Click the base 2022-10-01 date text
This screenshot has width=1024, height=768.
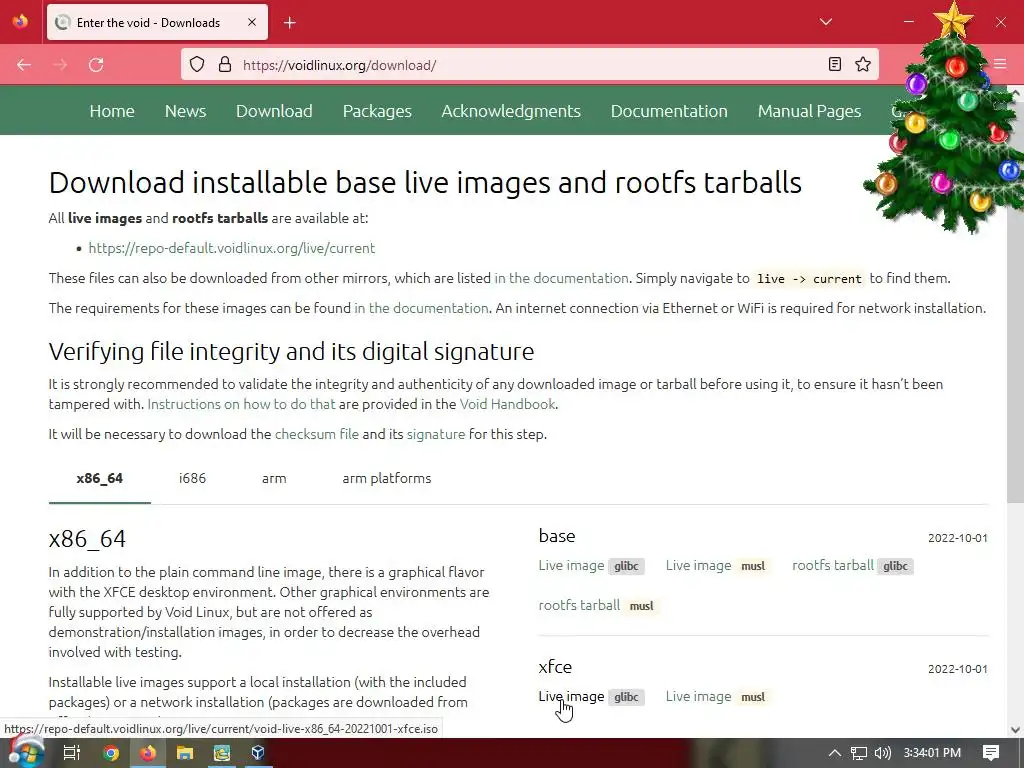point(957,538)
